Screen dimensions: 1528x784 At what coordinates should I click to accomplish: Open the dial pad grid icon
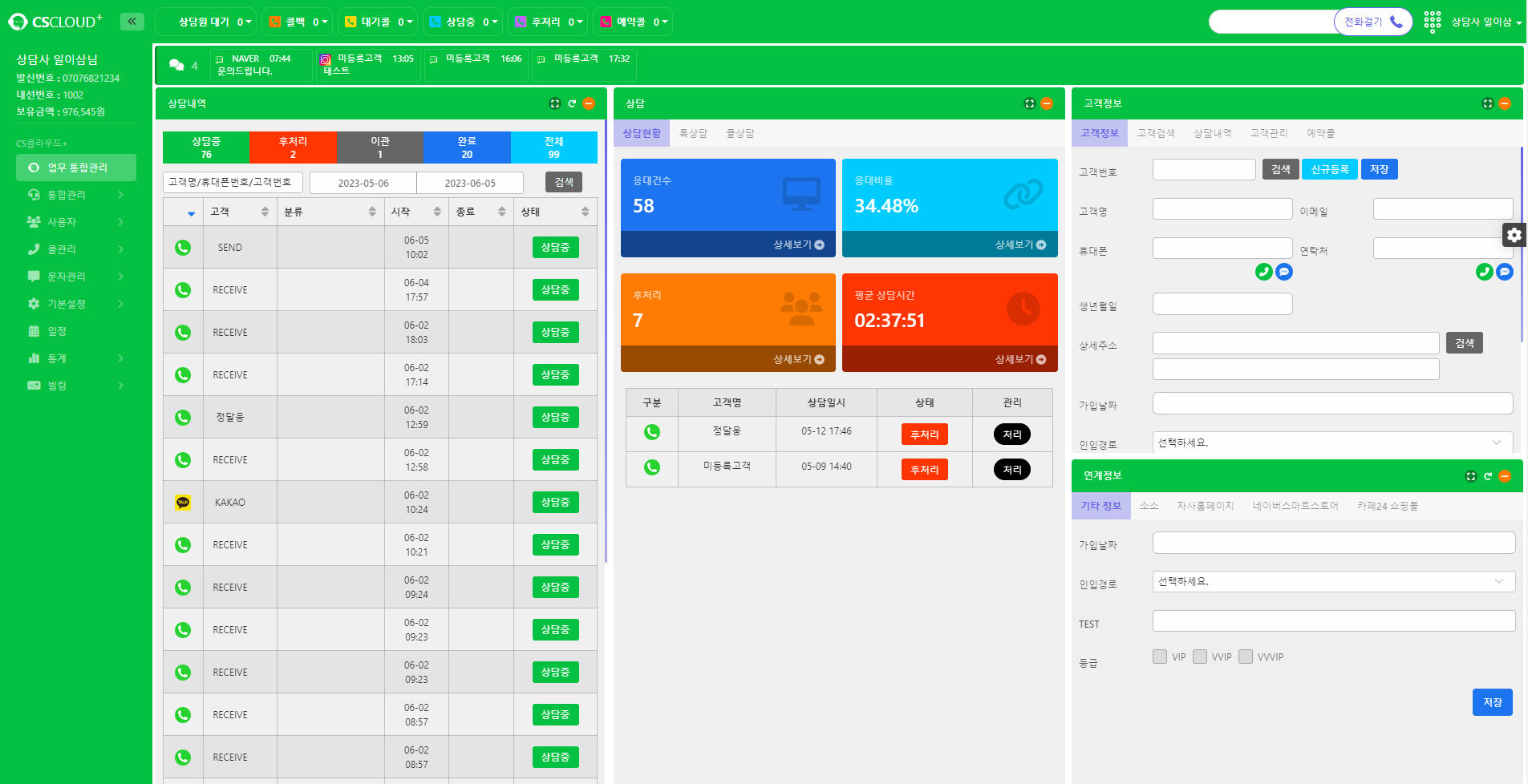[x=1432, y=22]
